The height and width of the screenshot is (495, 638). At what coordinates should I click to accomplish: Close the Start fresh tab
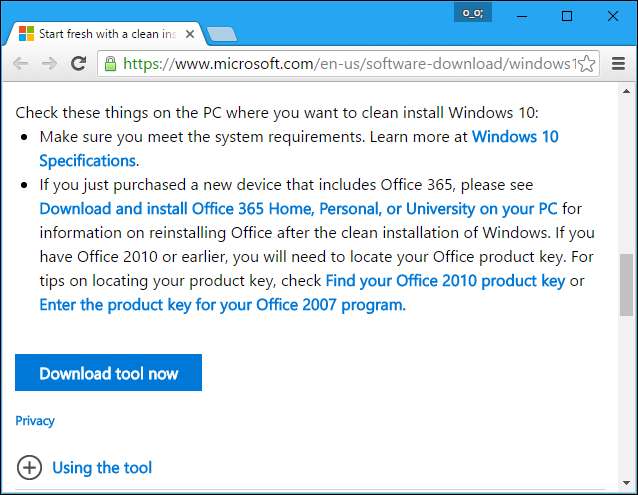[192, 33]
